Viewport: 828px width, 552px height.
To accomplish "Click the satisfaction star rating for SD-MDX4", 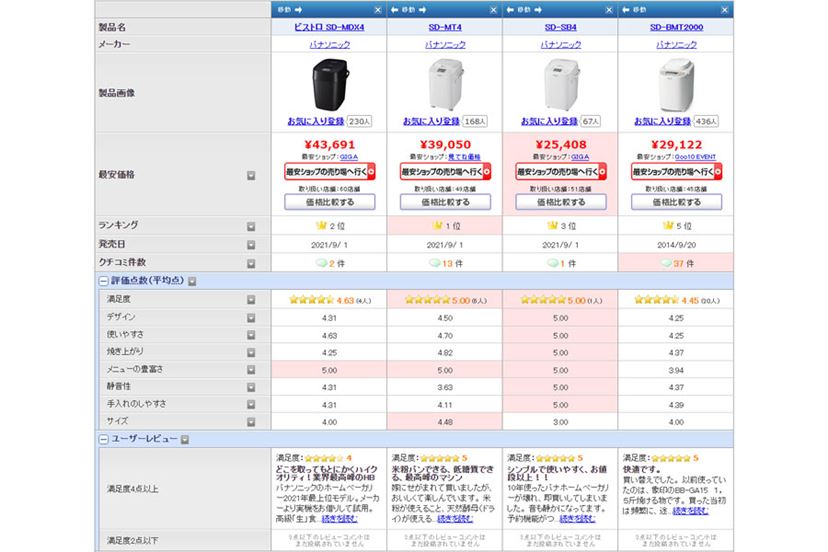I will click(x=312, y=298).
